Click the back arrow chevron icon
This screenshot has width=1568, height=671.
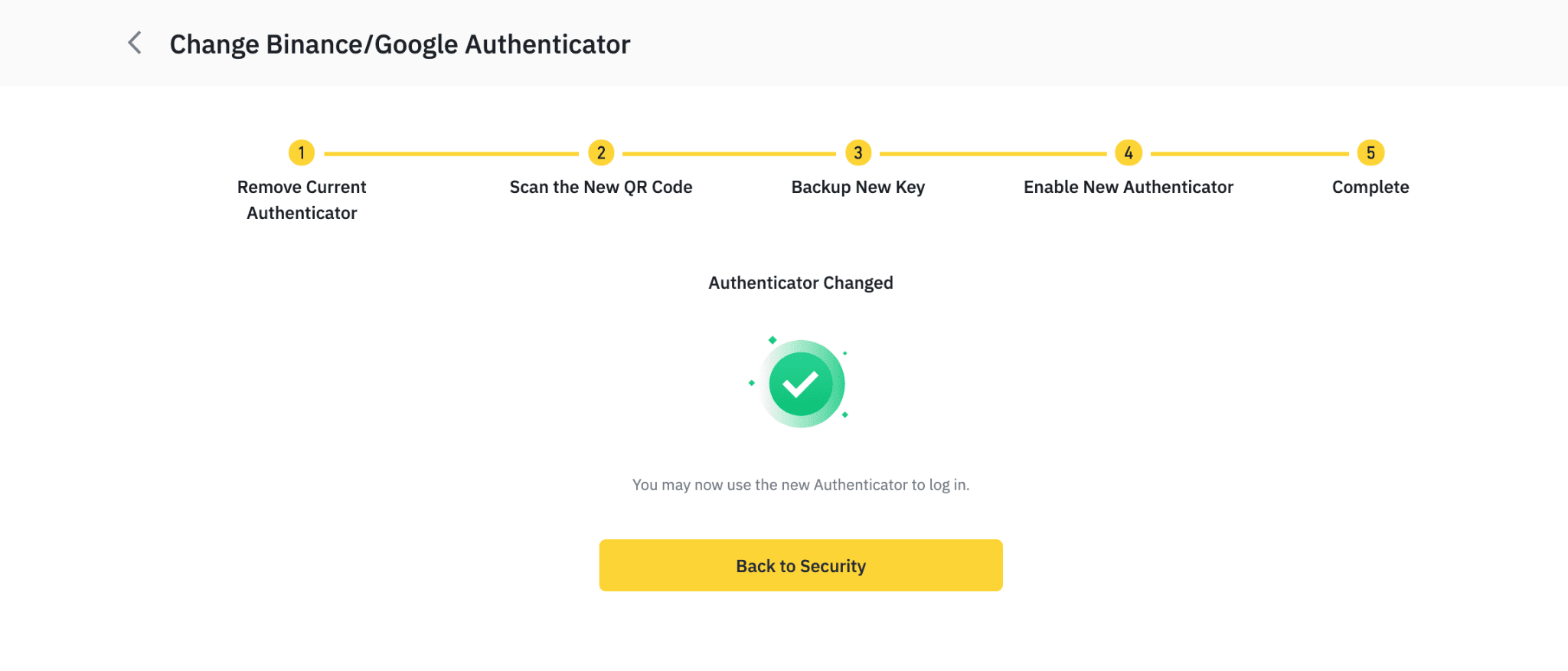coord(135,43)
